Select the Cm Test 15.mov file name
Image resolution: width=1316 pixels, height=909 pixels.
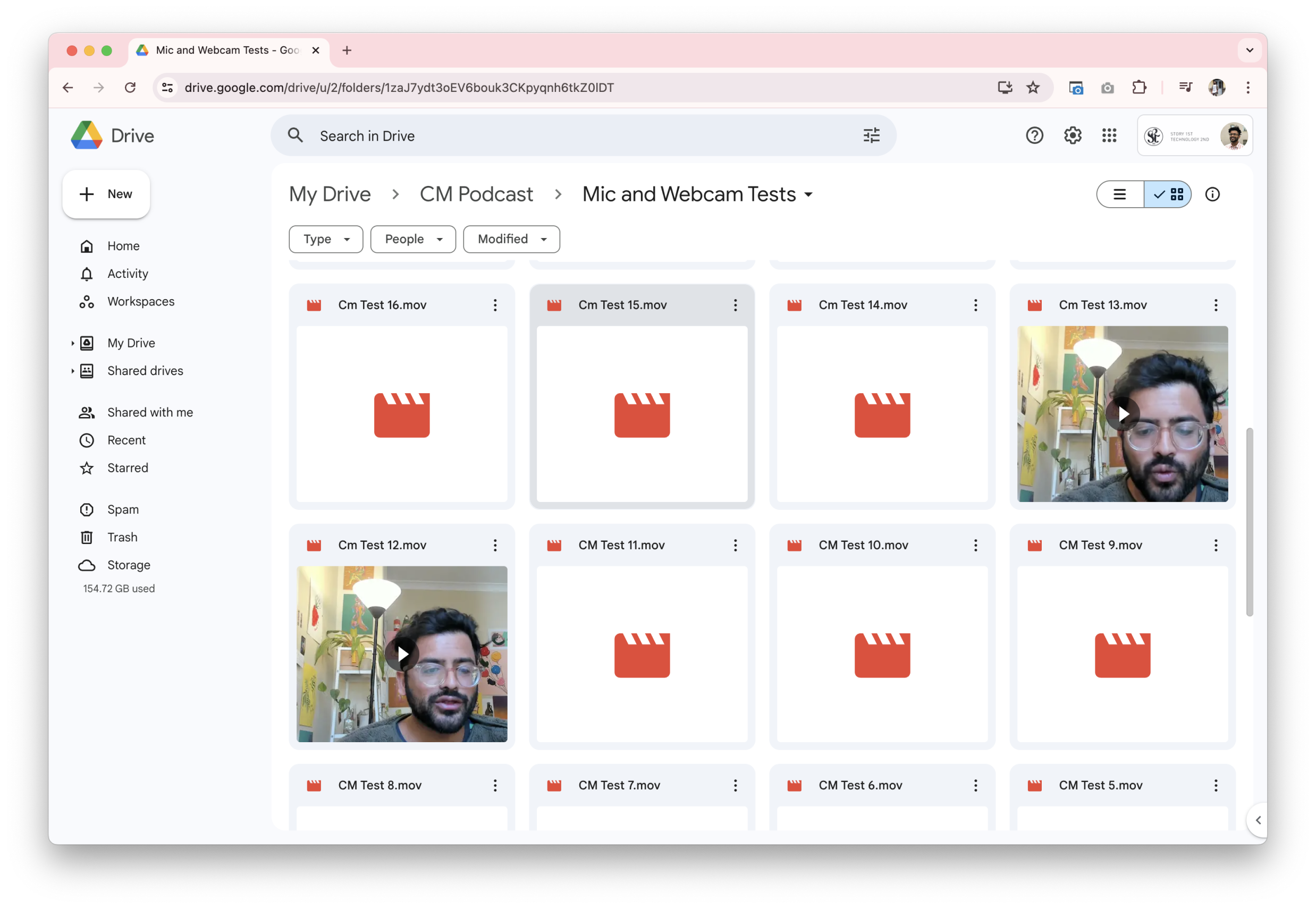pos(623,305)
